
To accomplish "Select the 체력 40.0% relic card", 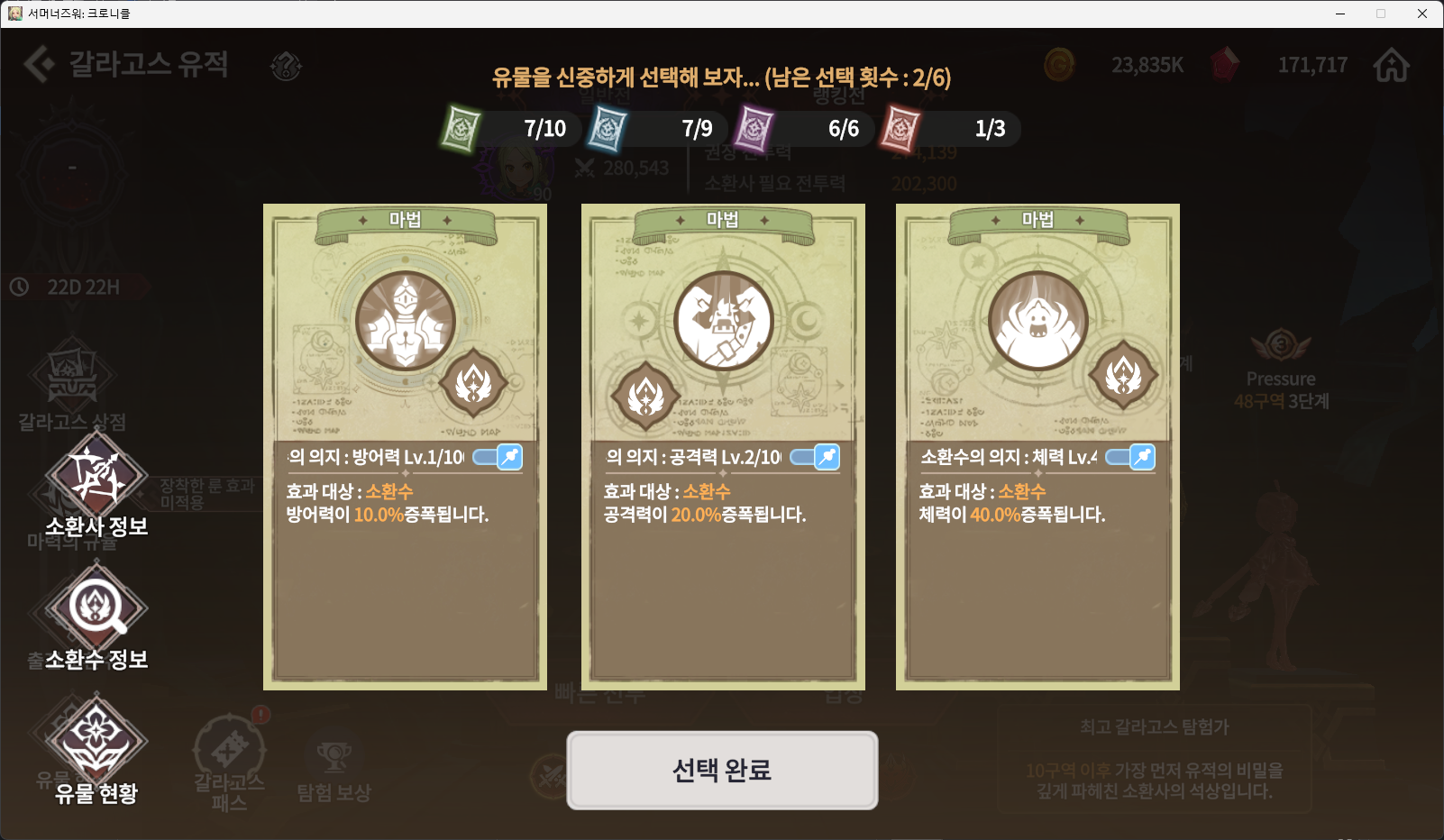I will click(1037, 447).
